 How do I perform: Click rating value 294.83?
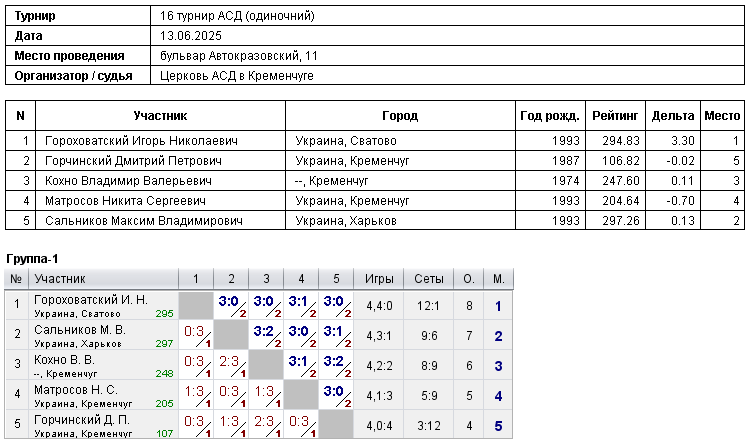point(621,141)
